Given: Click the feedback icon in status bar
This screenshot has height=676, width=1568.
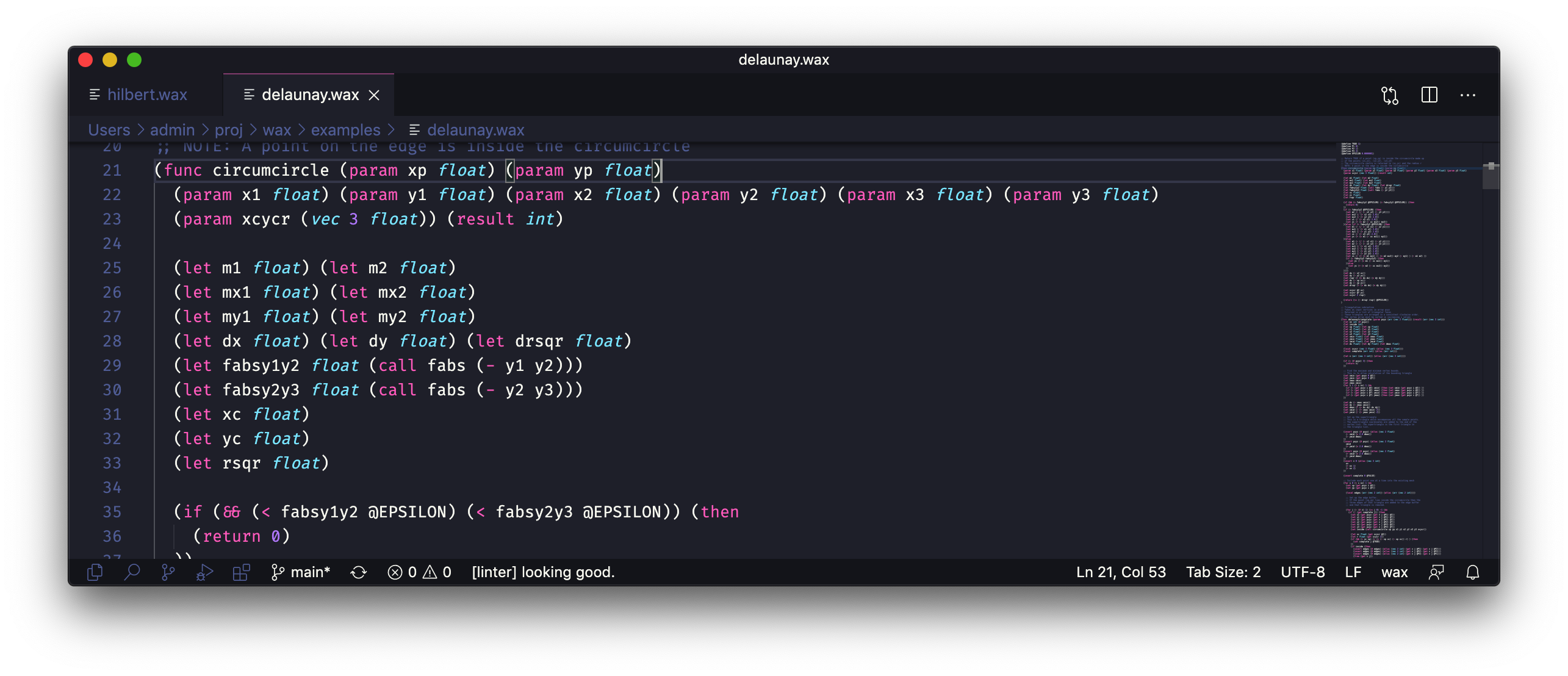Looking at the screenshot, I should (1436, 572).
